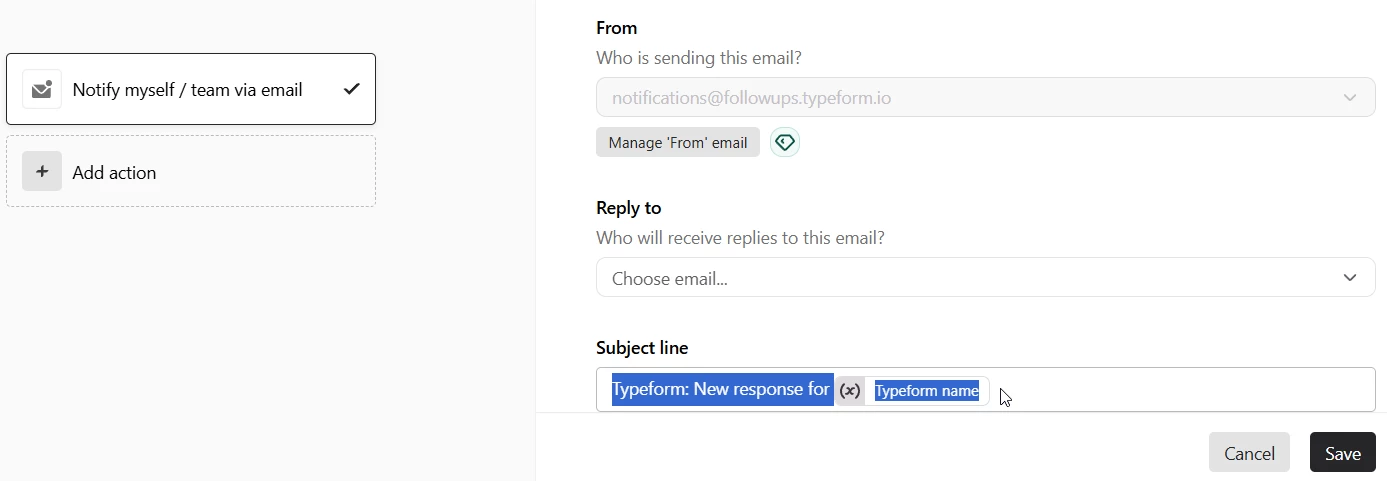Click the "Add action" label
The width and height of the screenshot is (1387, 481).
tap(115, 172)
